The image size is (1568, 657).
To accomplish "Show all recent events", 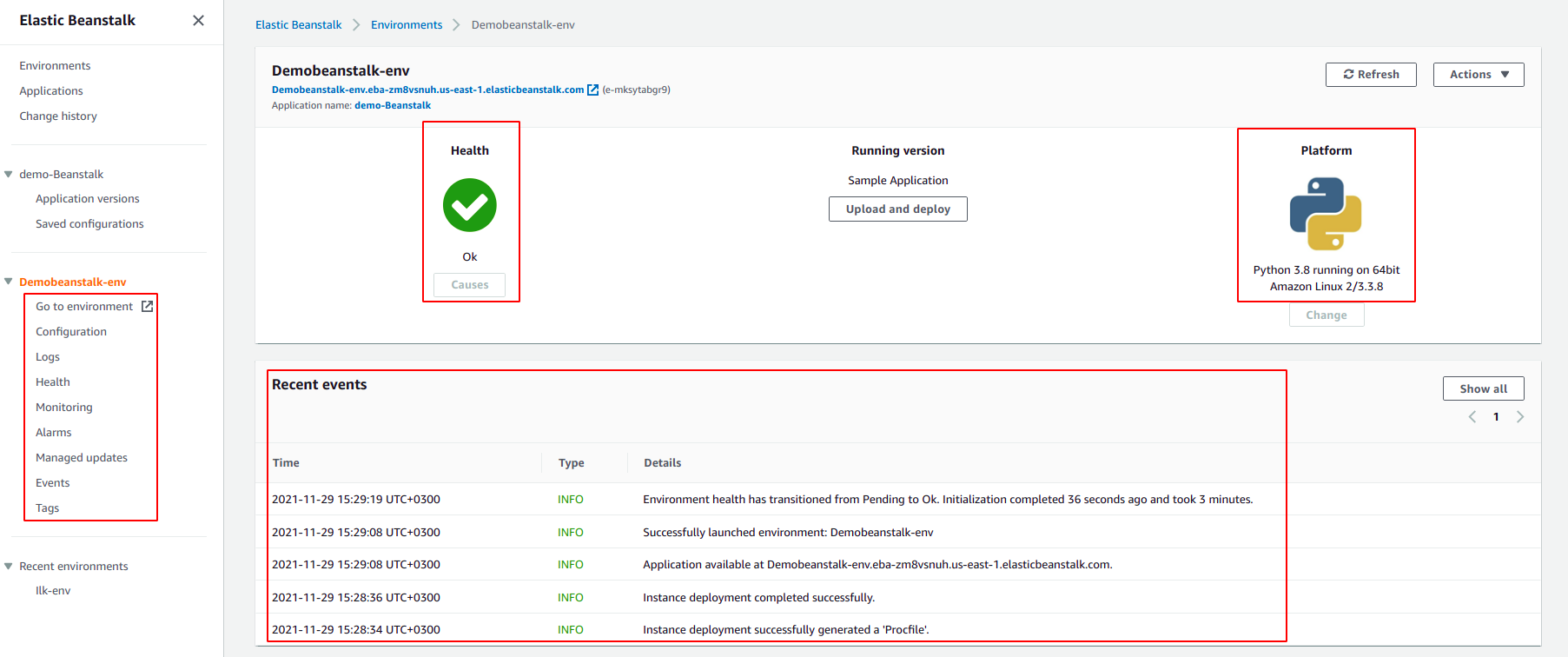I will point(1484,388).
